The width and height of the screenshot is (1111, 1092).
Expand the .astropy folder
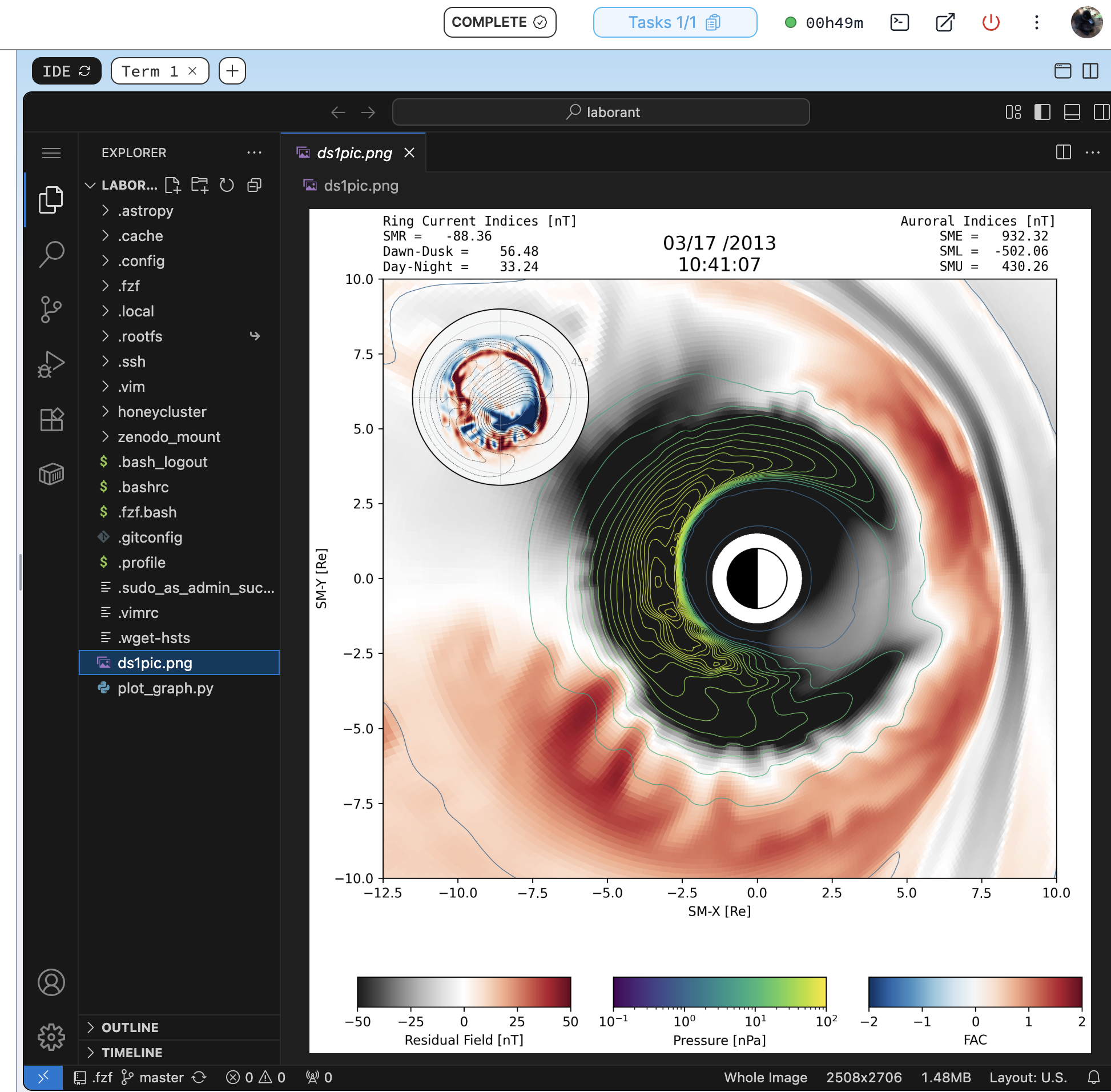179,211
